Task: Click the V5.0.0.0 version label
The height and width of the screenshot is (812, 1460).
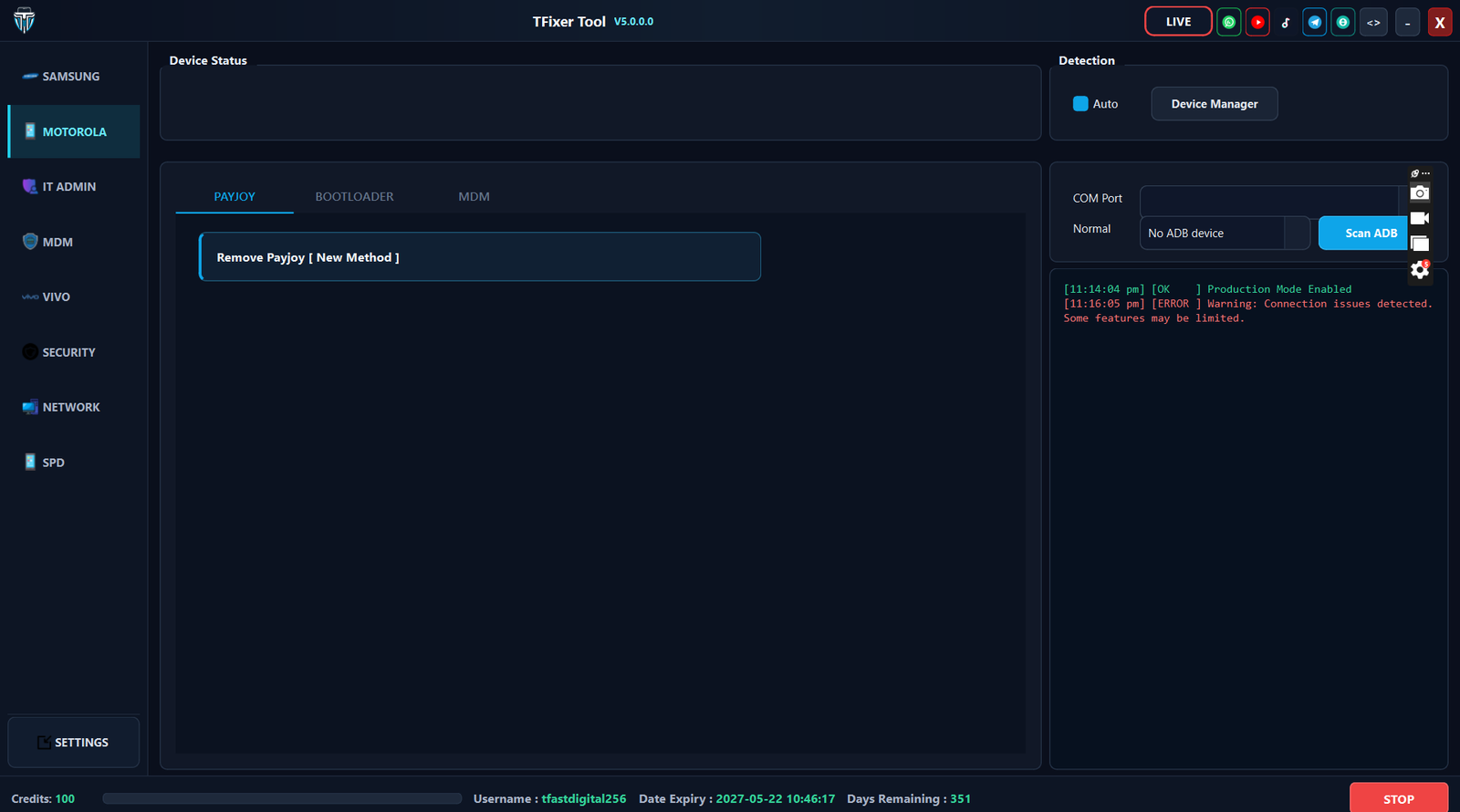Action: (x=633, y=22)
